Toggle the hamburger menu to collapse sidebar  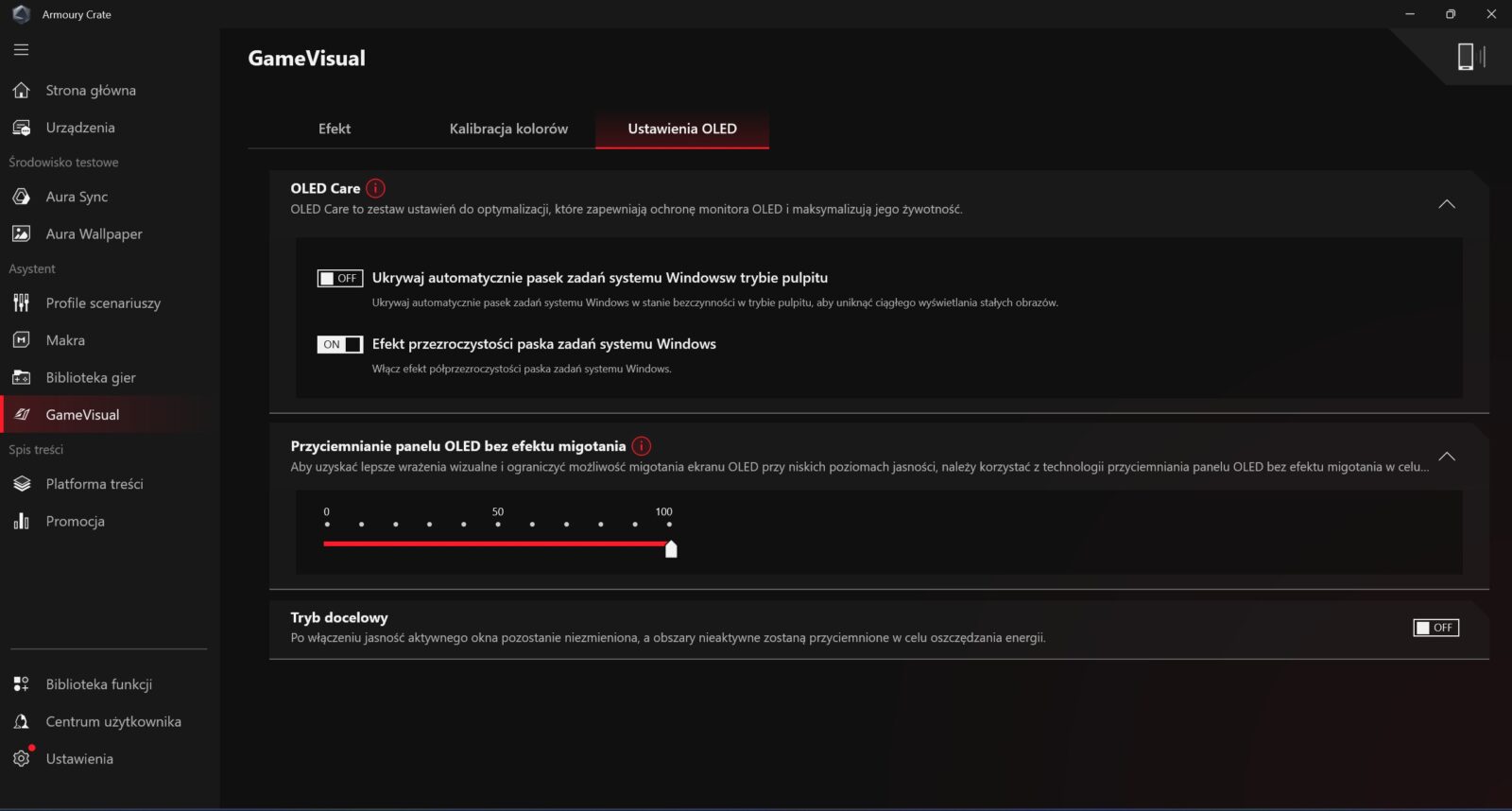click(21, 49)
